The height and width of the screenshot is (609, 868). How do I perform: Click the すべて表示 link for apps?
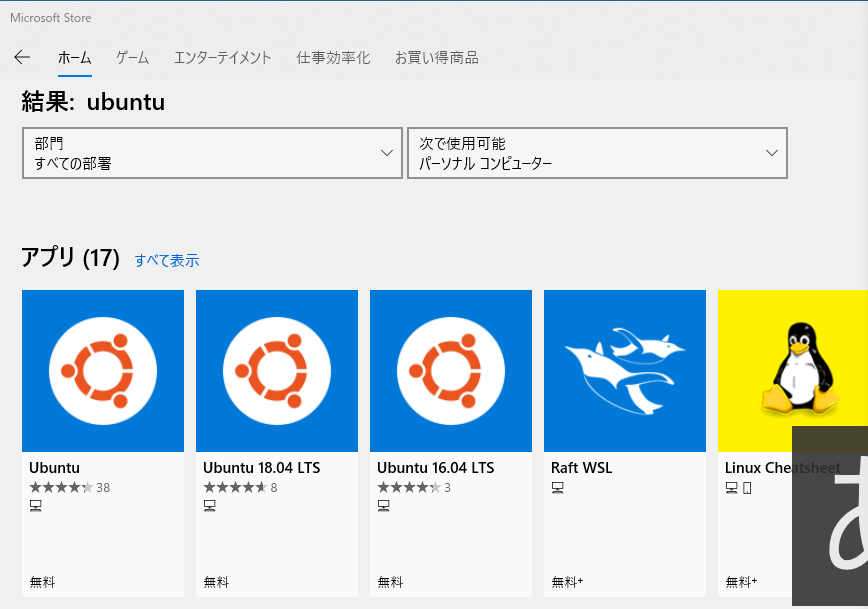167,260
